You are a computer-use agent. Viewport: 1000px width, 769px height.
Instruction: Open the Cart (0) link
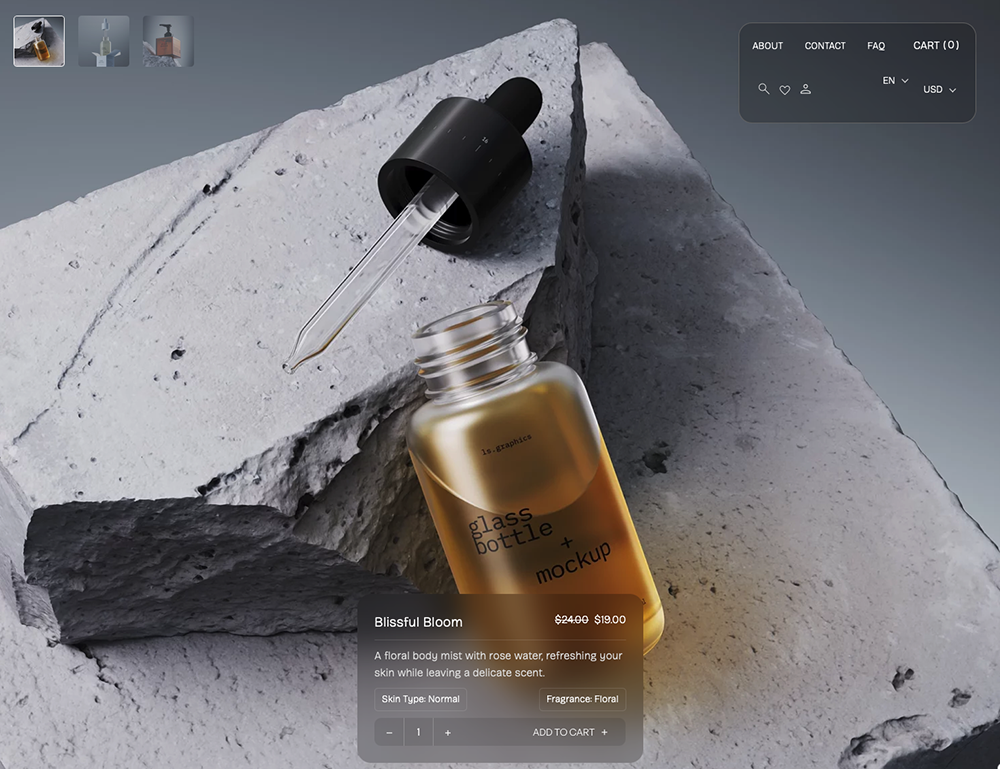click(x=936, y=45)
